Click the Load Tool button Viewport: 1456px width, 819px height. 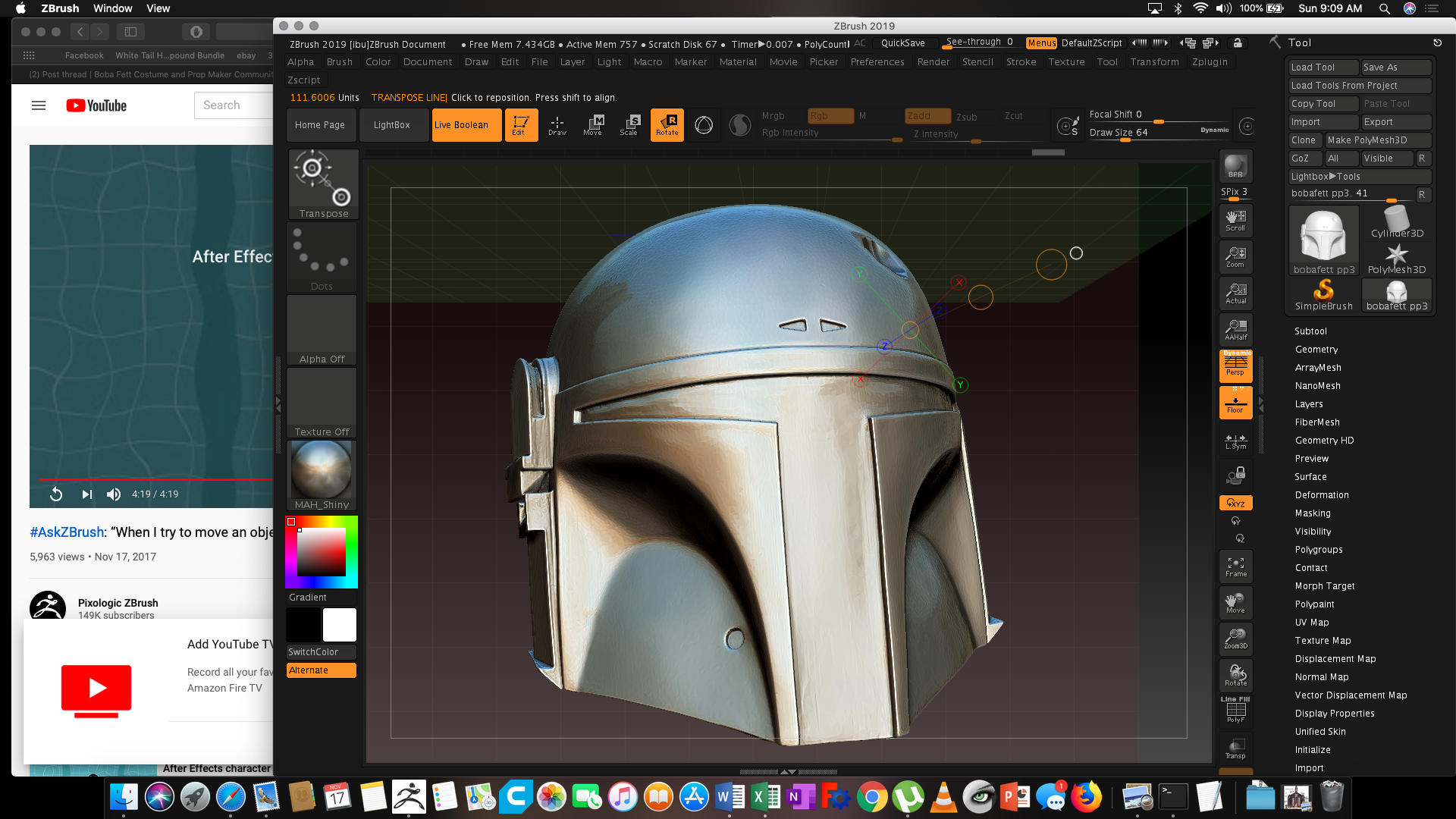[x=1323, y=67]
